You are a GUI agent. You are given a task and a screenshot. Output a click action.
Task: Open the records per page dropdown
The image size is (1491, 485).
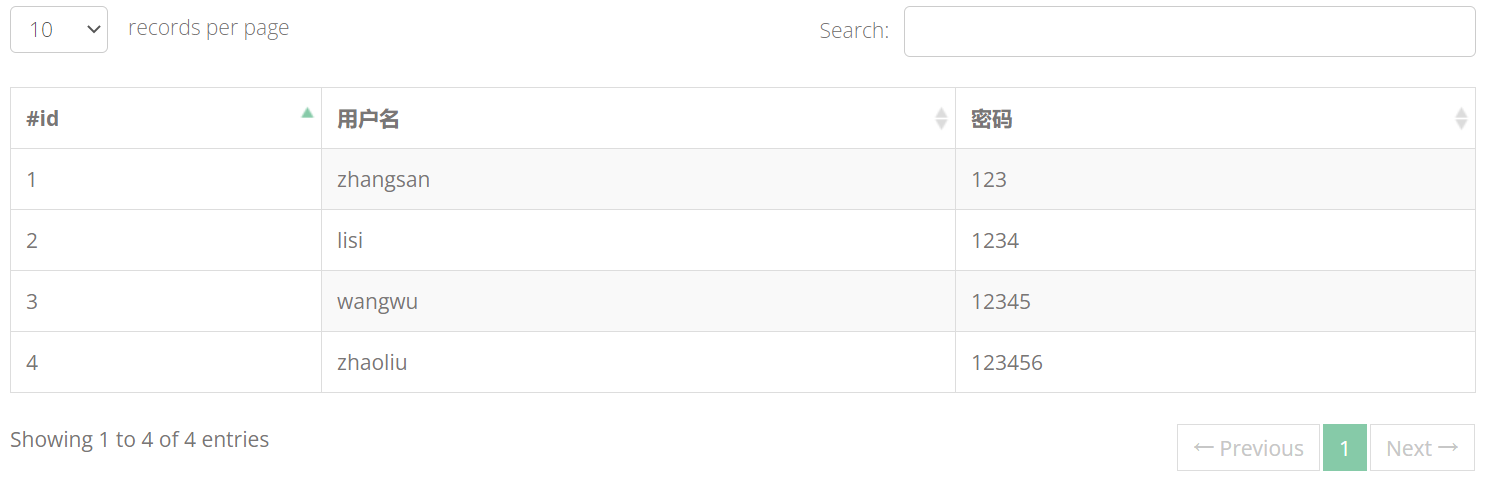59,30
